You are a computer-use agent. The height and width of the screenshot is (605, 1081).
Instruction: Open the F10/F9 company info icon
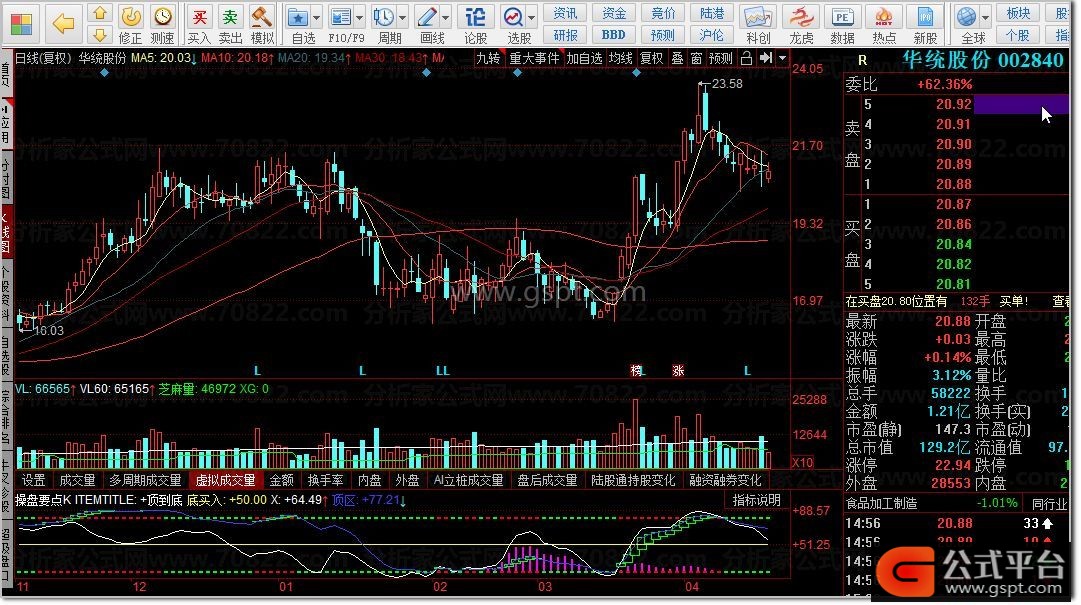tap(341, 17)
